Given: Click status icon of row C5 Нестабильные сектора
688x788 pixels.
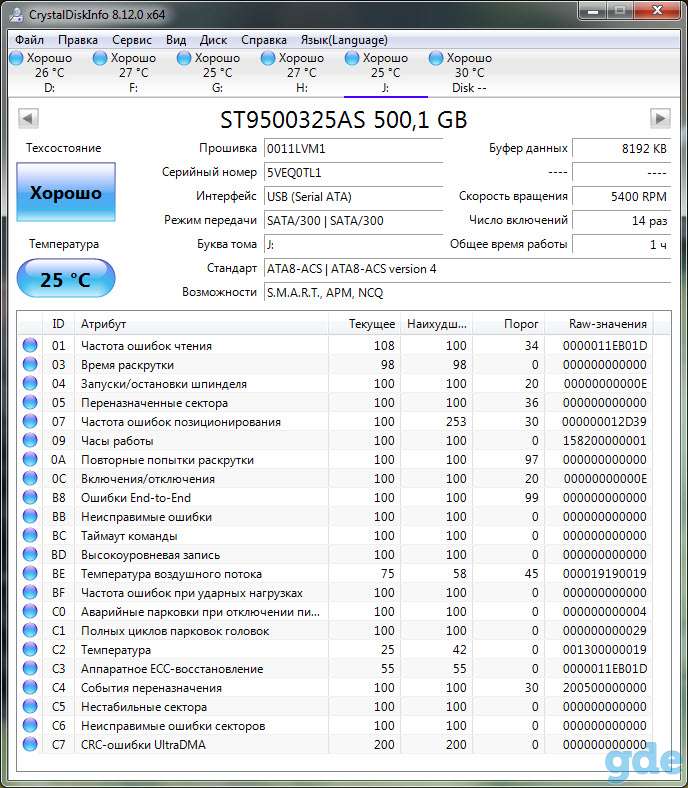Looking at the screenshot, I should click(x=30, y=706).
